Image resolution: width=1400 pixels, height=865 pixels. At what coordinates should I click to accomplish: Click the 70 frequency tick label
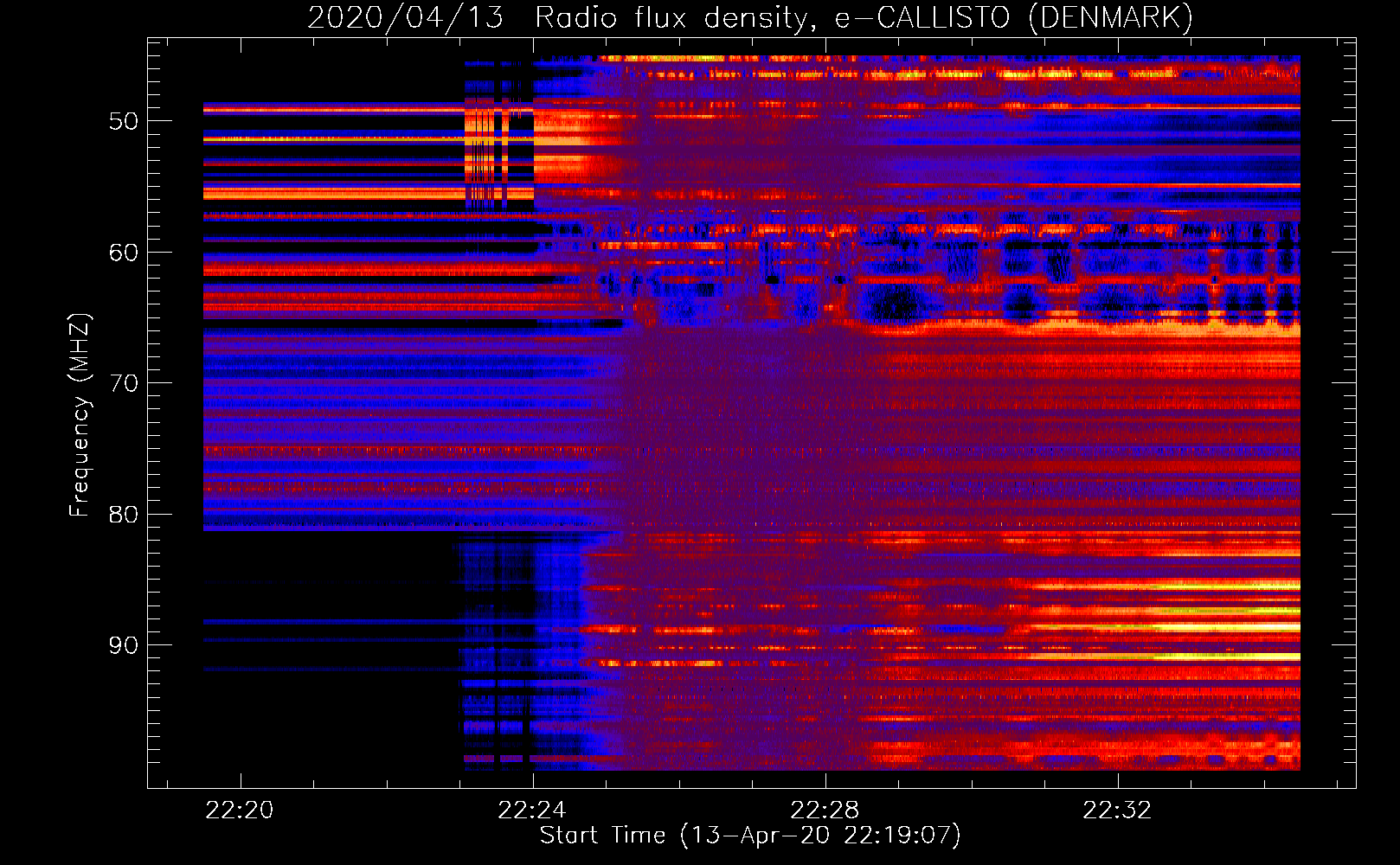click(124, 383)
